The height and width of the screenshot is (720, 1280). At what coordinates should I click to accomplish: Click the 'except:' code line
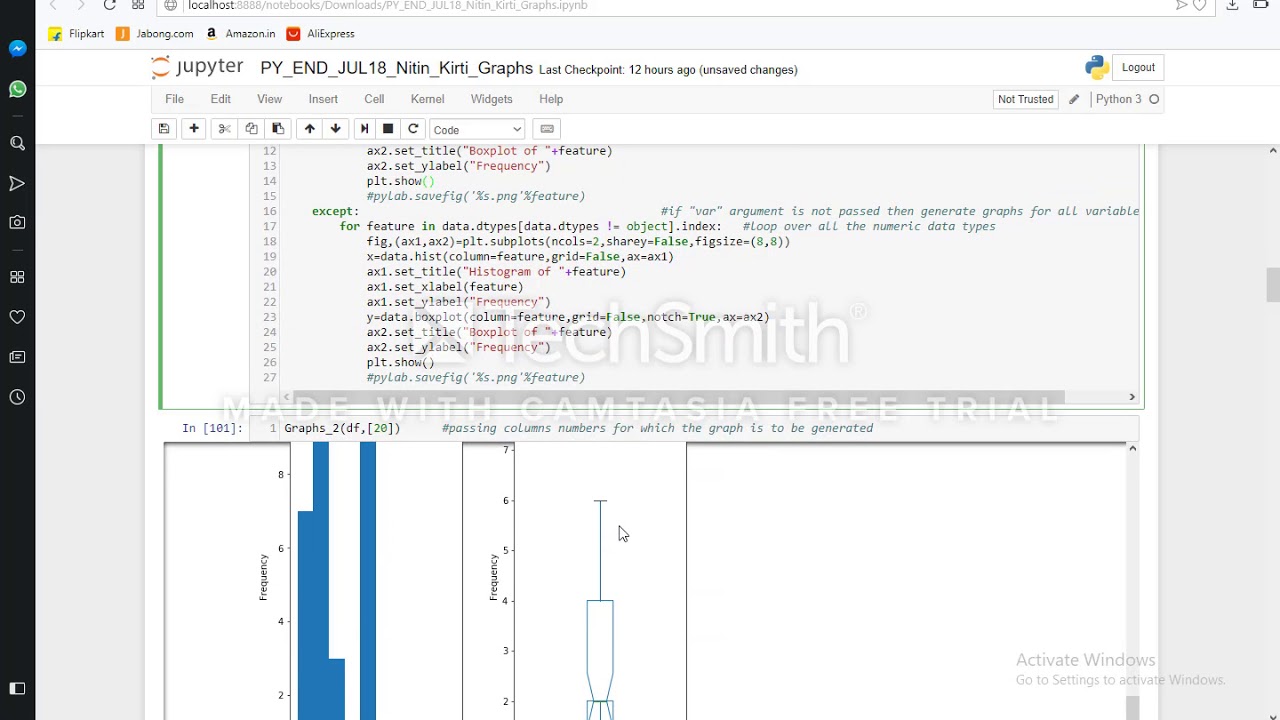pyautogui.click(x=335, y=211)
